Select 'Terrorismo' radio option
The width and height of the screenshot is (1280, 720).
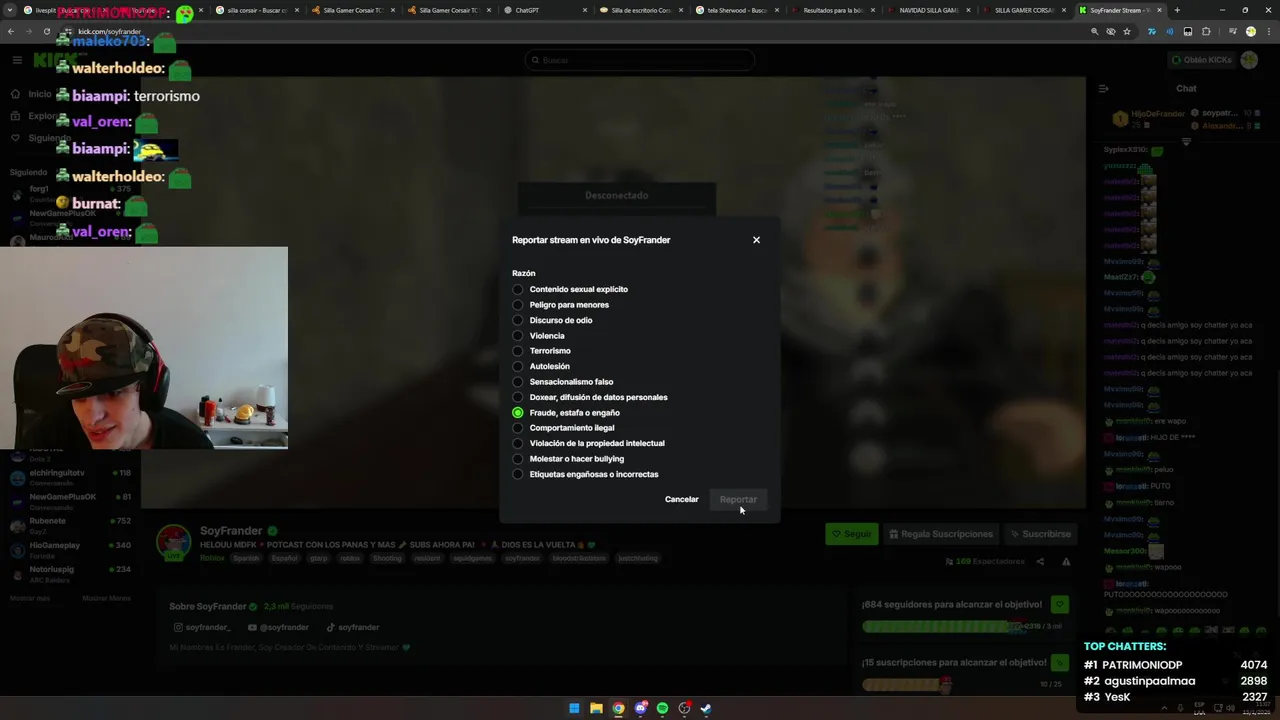543,351
